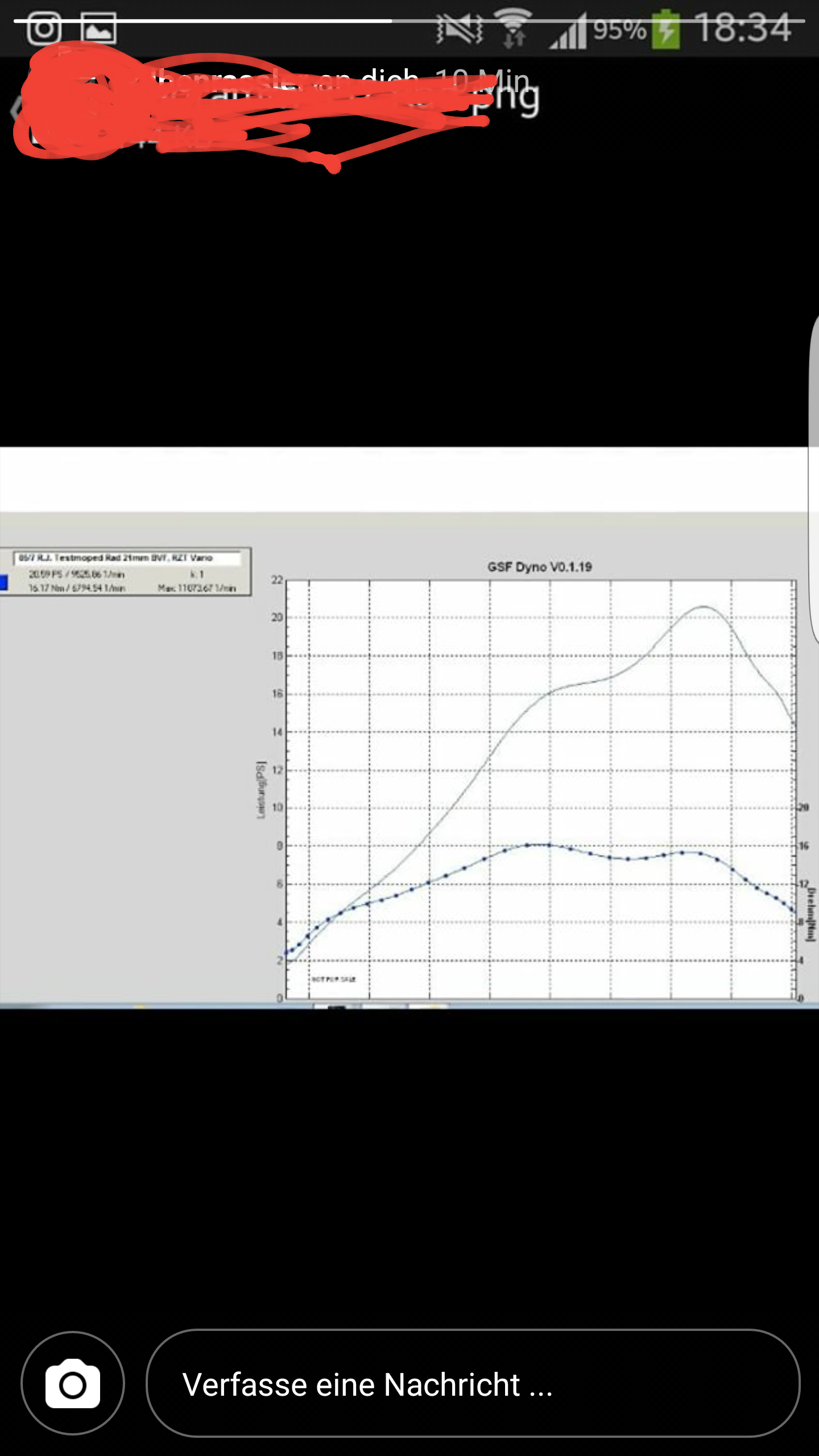Click the blue legend color square

[x=3, y=582]
